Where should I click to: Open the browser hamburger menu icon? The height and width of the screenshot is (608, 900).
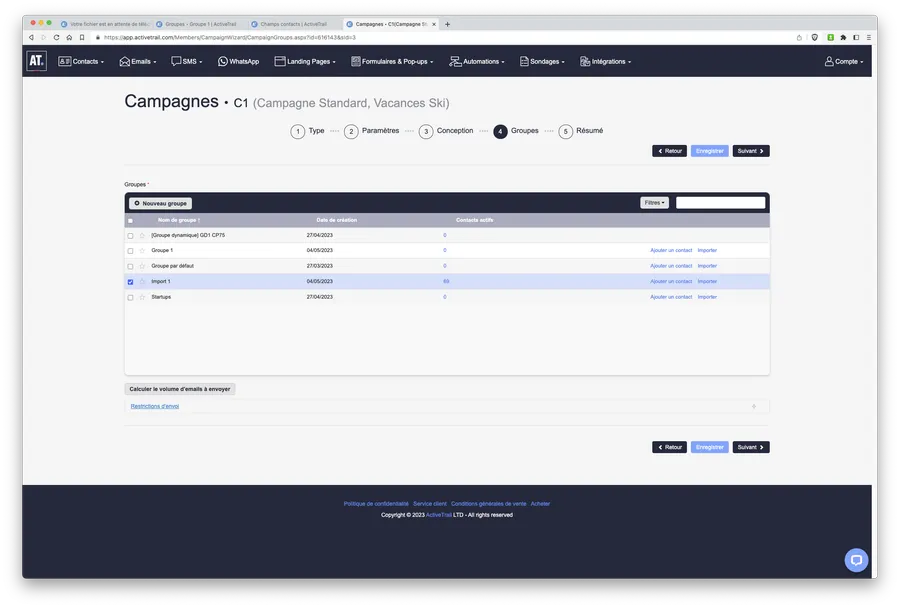(868, 37)
